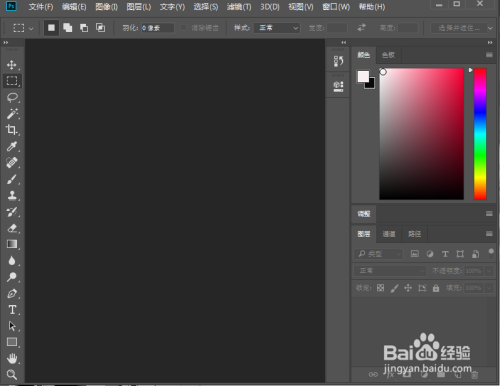Select the Clone Stamp tool
This screenshot has height=386, width=500.
(x=12, y=195)
